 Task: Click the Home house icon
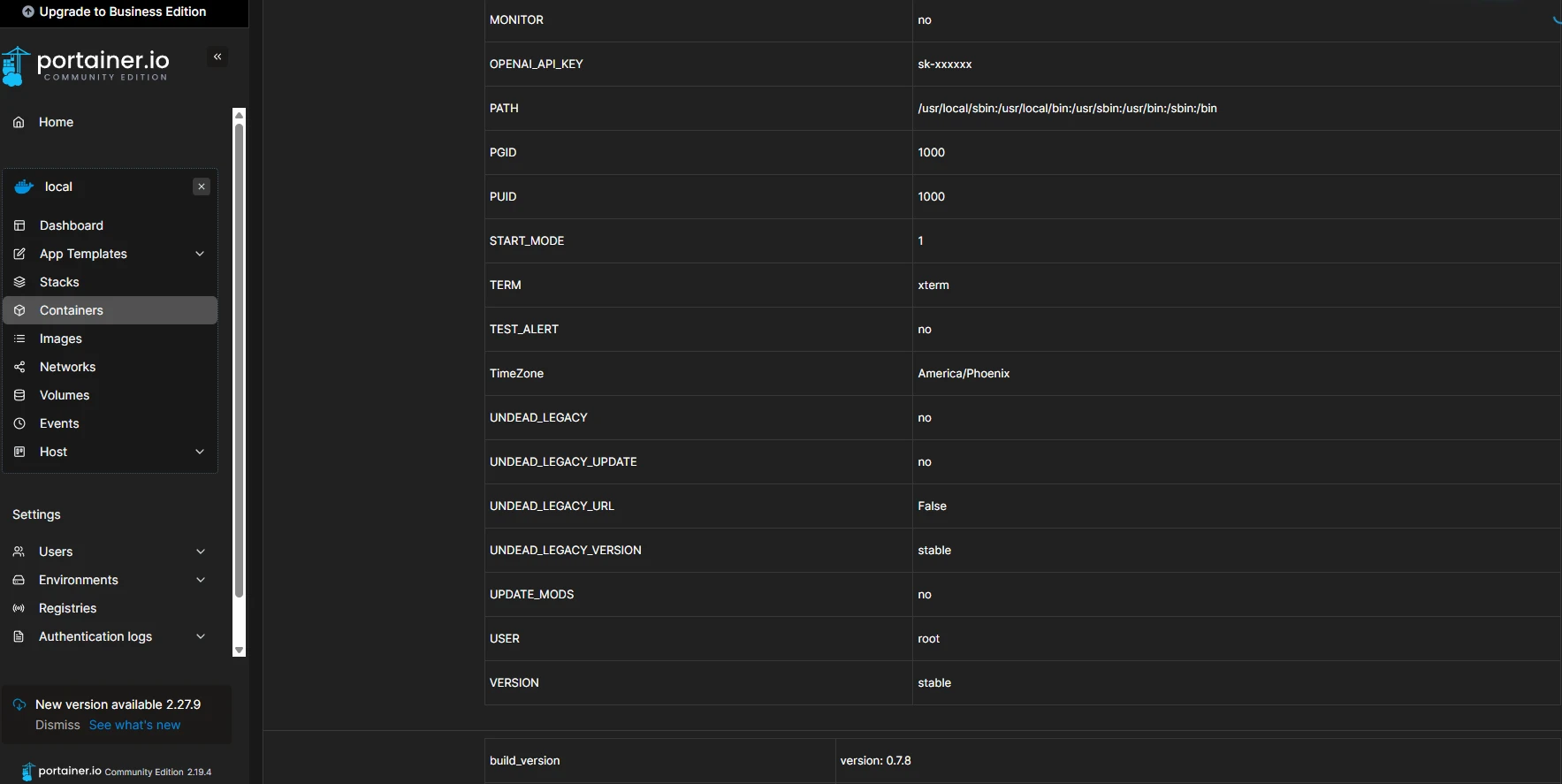(19, 122)
